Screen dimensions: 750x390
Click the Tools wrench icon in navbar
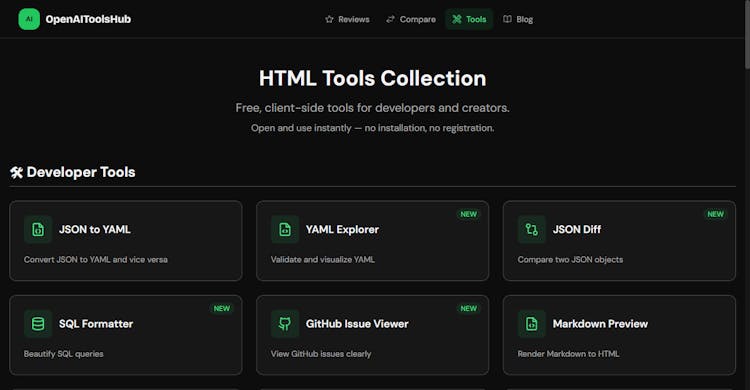(x=457, y=19)
